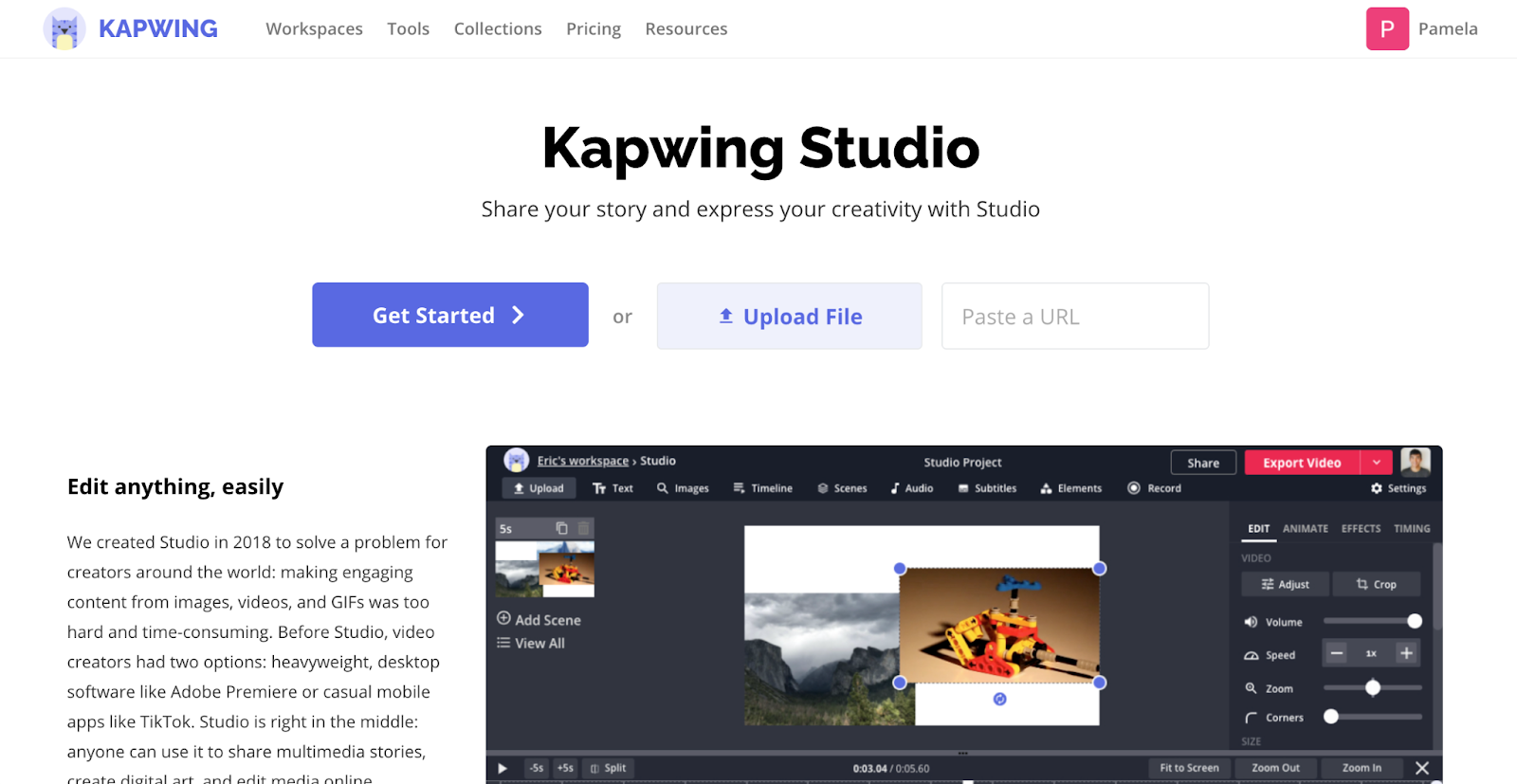
Task: Click the pink P profile avatar
Action: click(x=1387, y=28)
